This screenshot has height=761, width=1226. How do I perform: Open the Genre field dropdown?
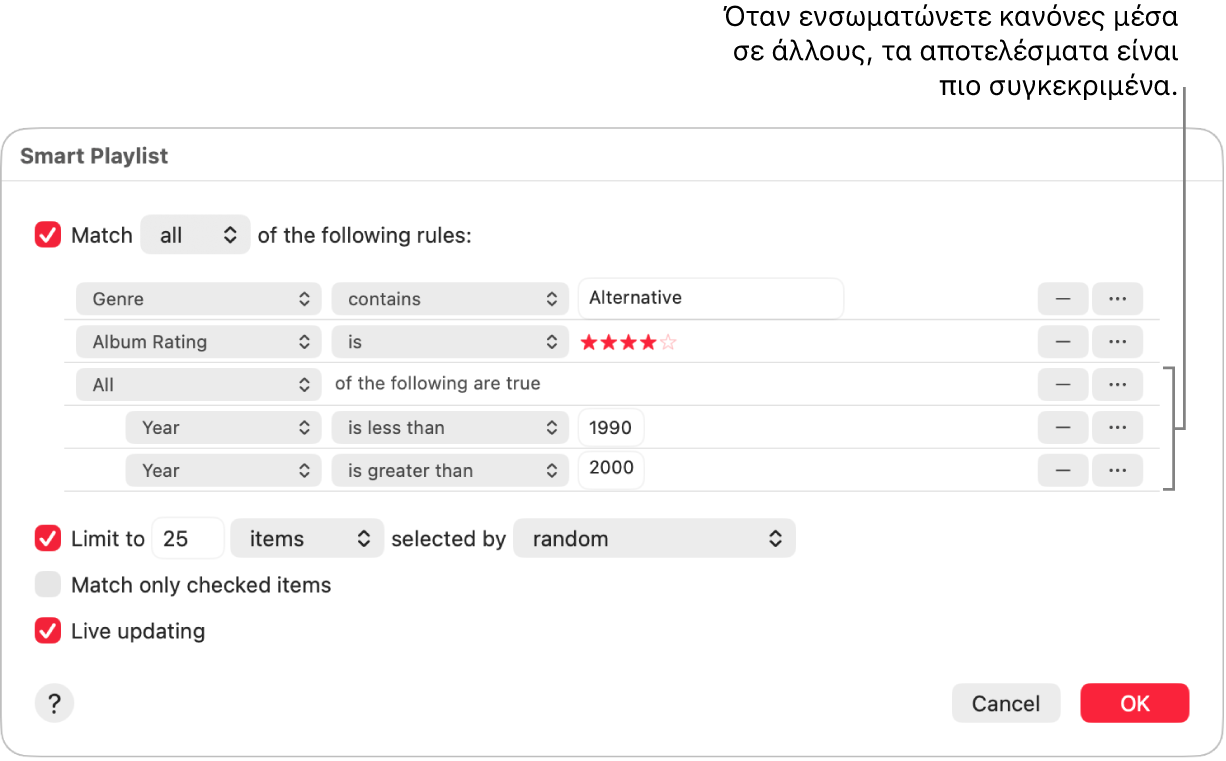coord(199,299)
